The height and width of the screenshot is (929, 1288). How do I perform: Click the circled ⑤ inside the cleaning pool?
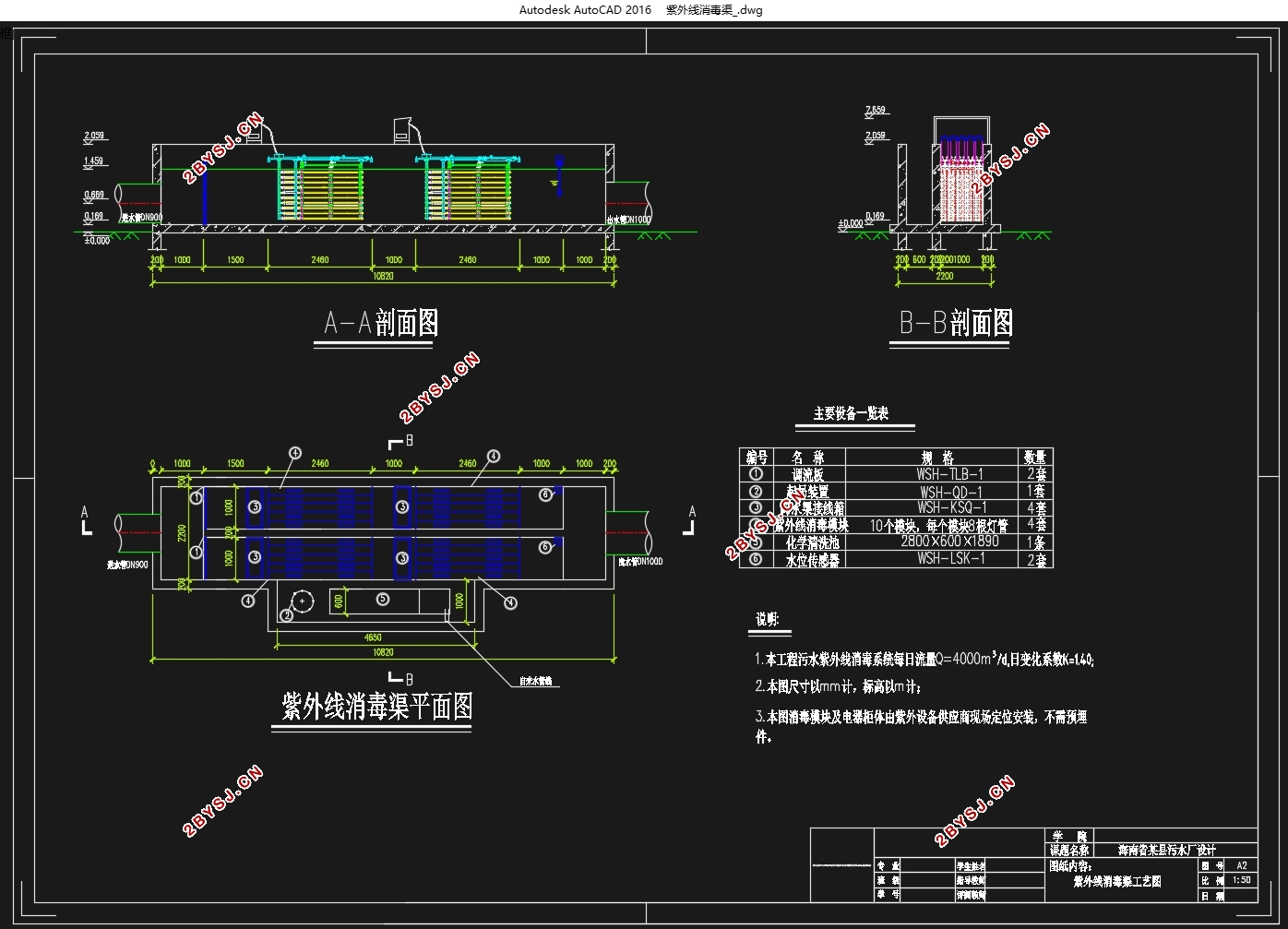(x=383, y=600)
